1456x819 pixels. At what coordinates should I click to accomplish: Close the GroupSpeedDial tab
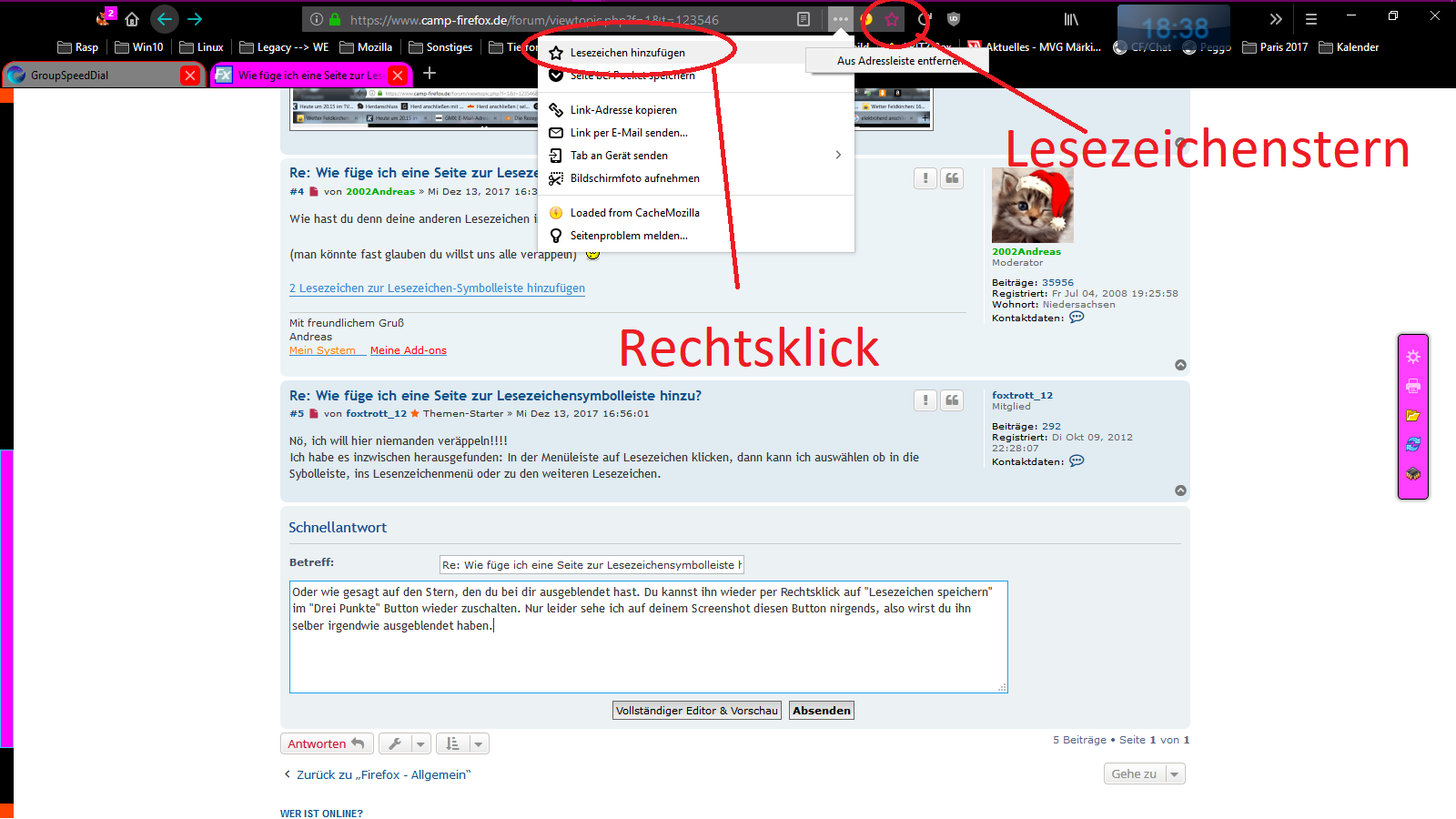point(190,76)
